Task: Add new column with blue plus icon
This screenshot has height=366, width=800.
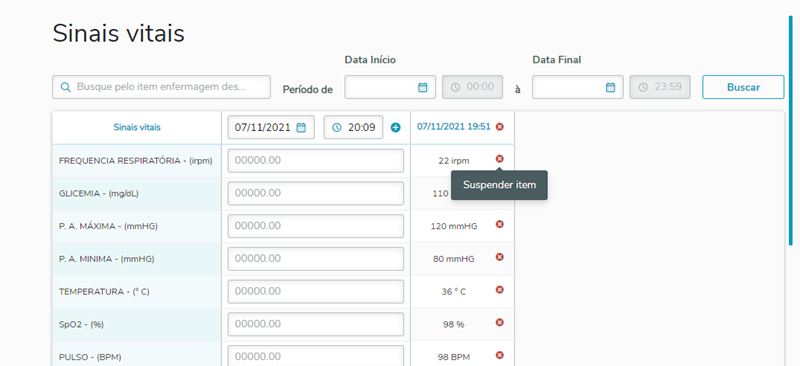Action: click(395, 128)
